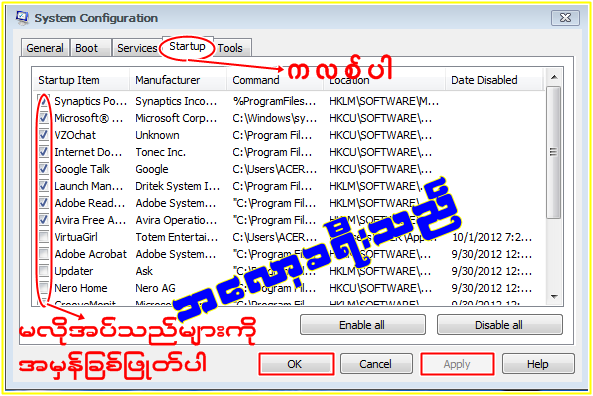The width and height of the screenshot is (593, 396).
Task: Uncheck the VZOchat startup checkbox
Action: tap(44, 135)
